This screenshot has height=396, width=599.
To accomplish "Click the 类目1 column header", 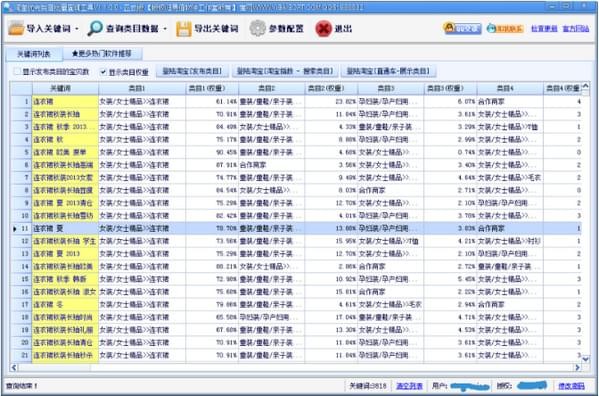I will click(142, 88).
